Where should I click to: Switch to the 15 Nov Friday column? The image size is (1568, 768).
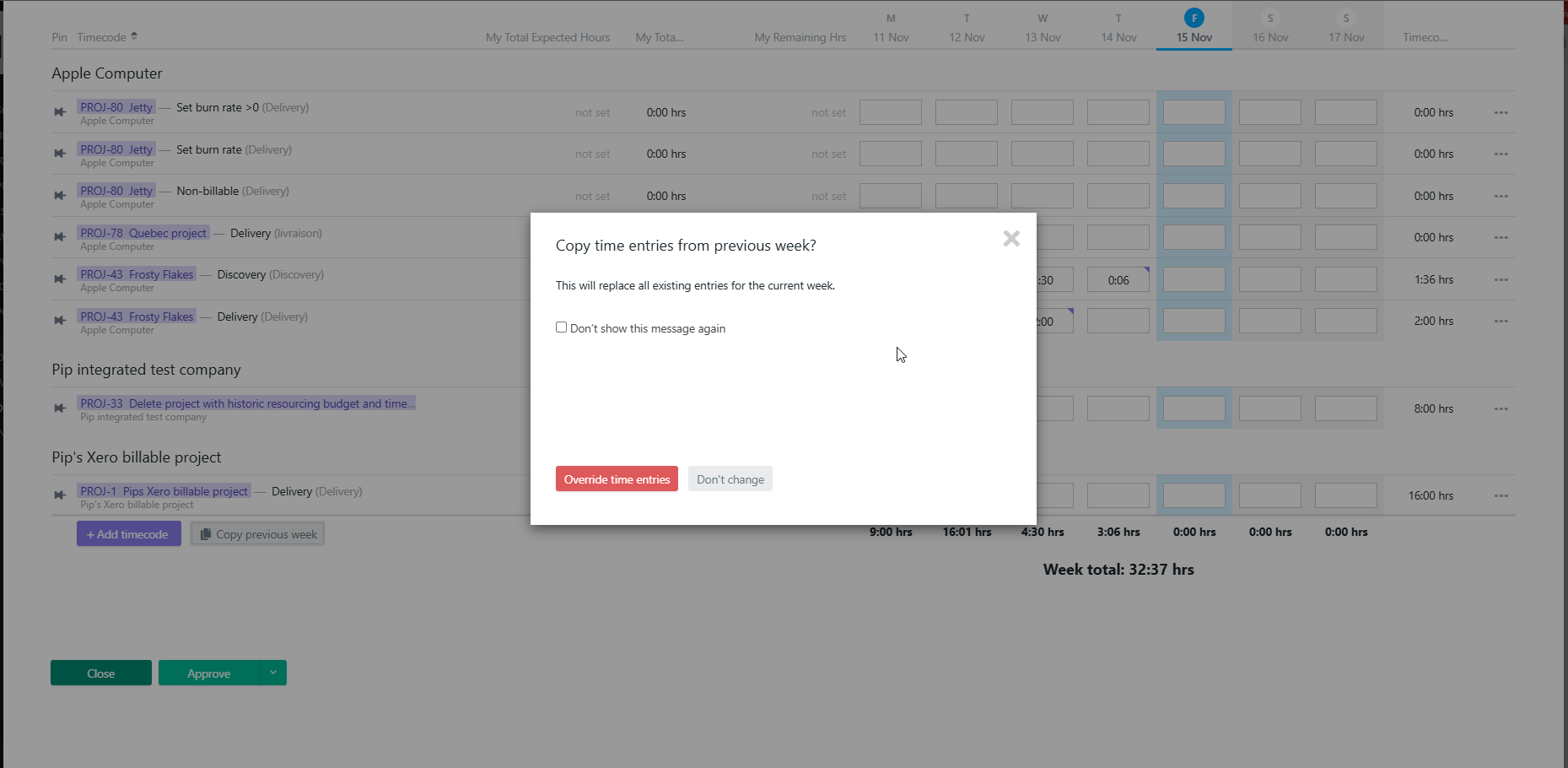(x=1194, y=28)
